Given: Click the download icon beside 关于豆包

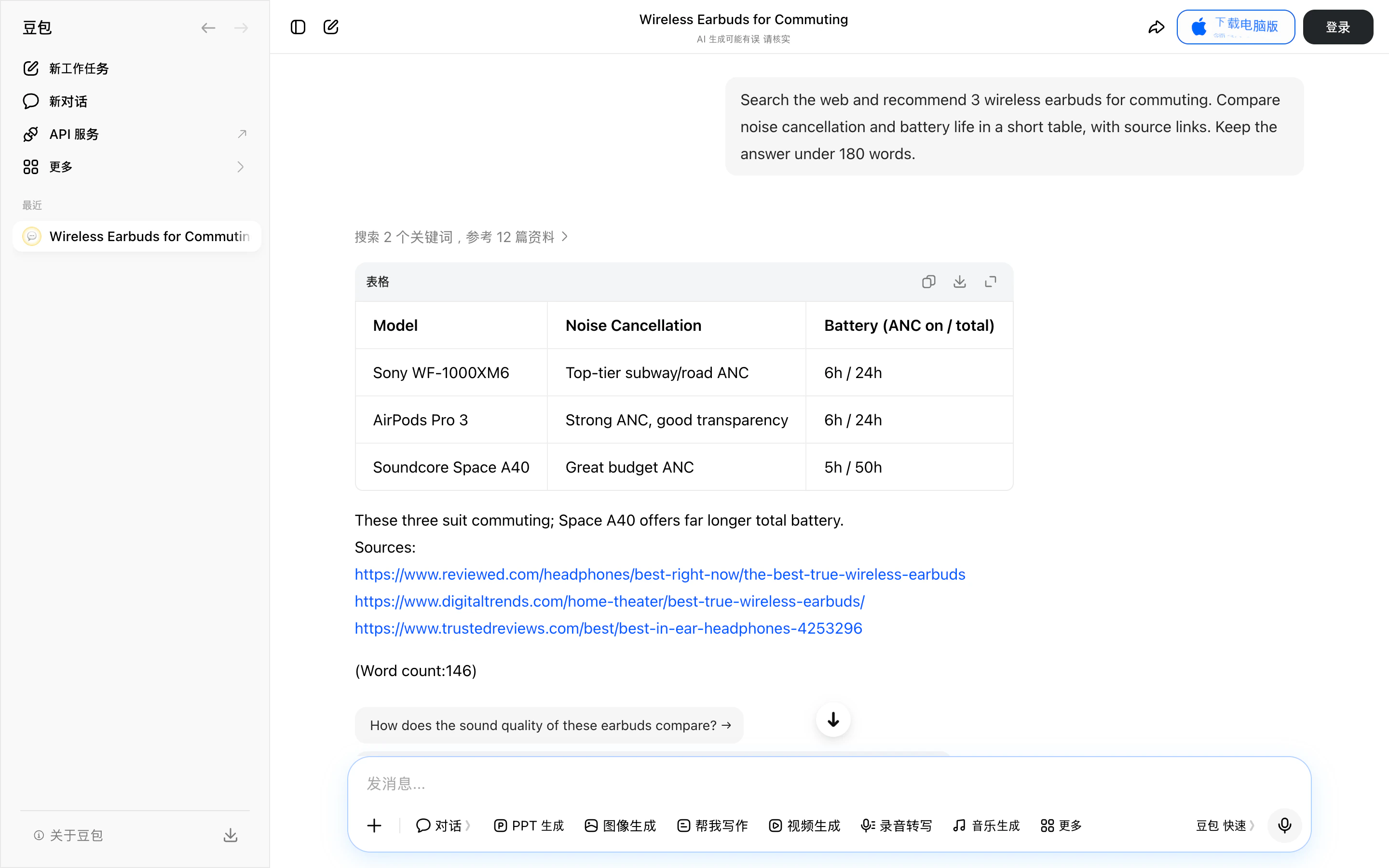Looking at the screenshot, I should click(230, 835).
